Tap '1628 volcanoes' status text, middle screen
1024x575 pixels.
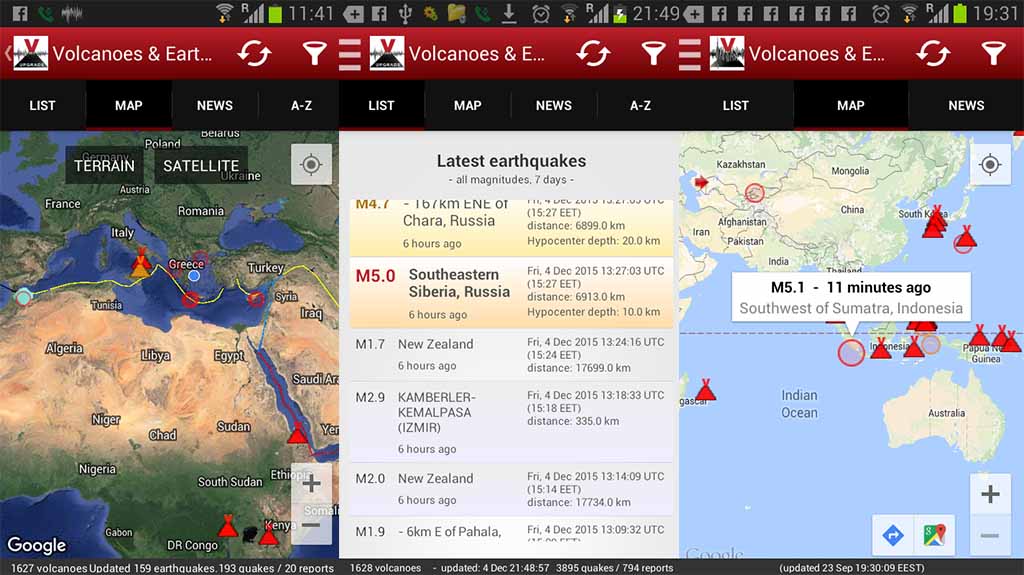click(x=385, y=568)
